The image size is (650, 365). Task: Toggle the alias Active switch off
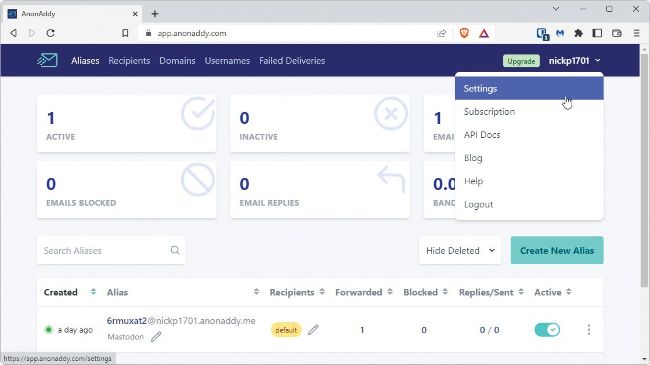click(547, 330)
